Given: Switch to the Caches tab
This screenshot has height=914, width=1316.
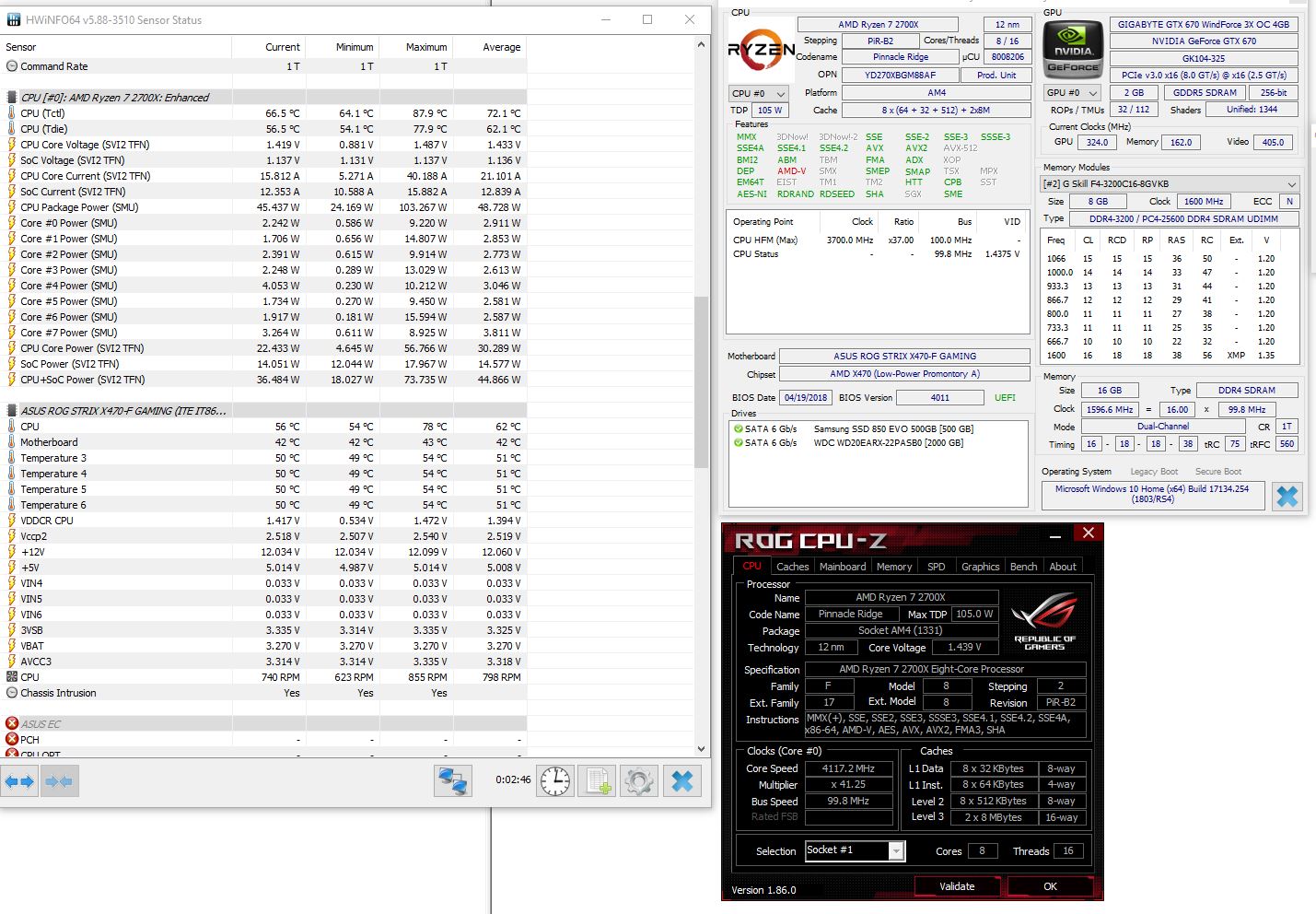Looking at the screenshot, I should pos(792,567).
